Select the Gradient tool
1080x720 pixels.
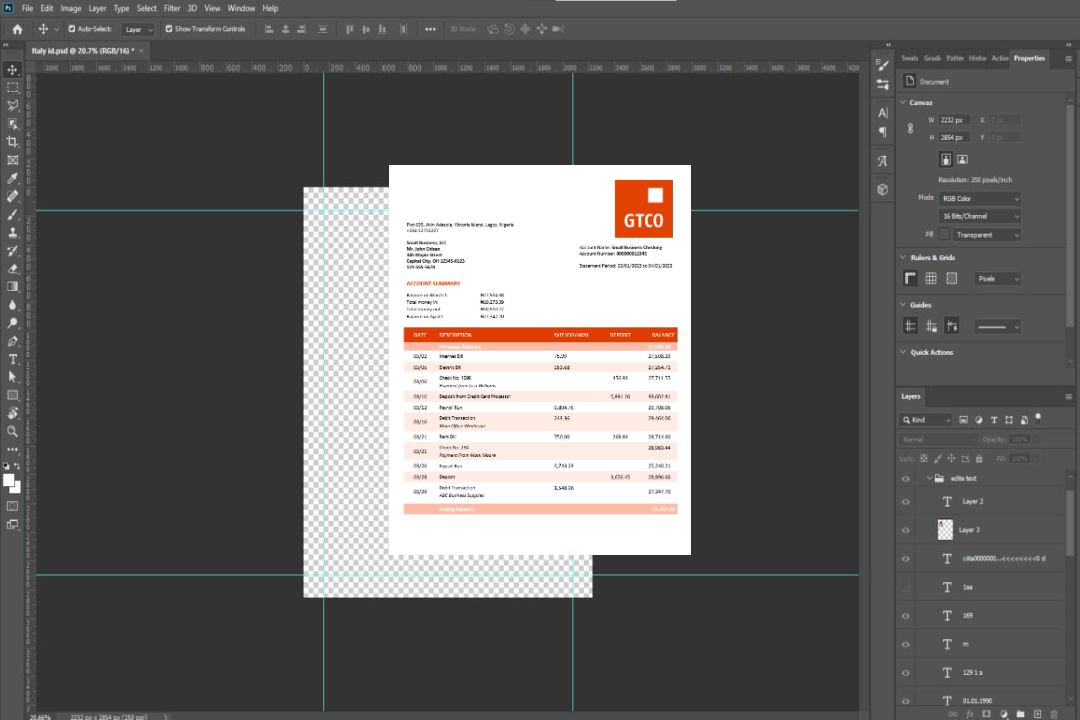point(12,287)
